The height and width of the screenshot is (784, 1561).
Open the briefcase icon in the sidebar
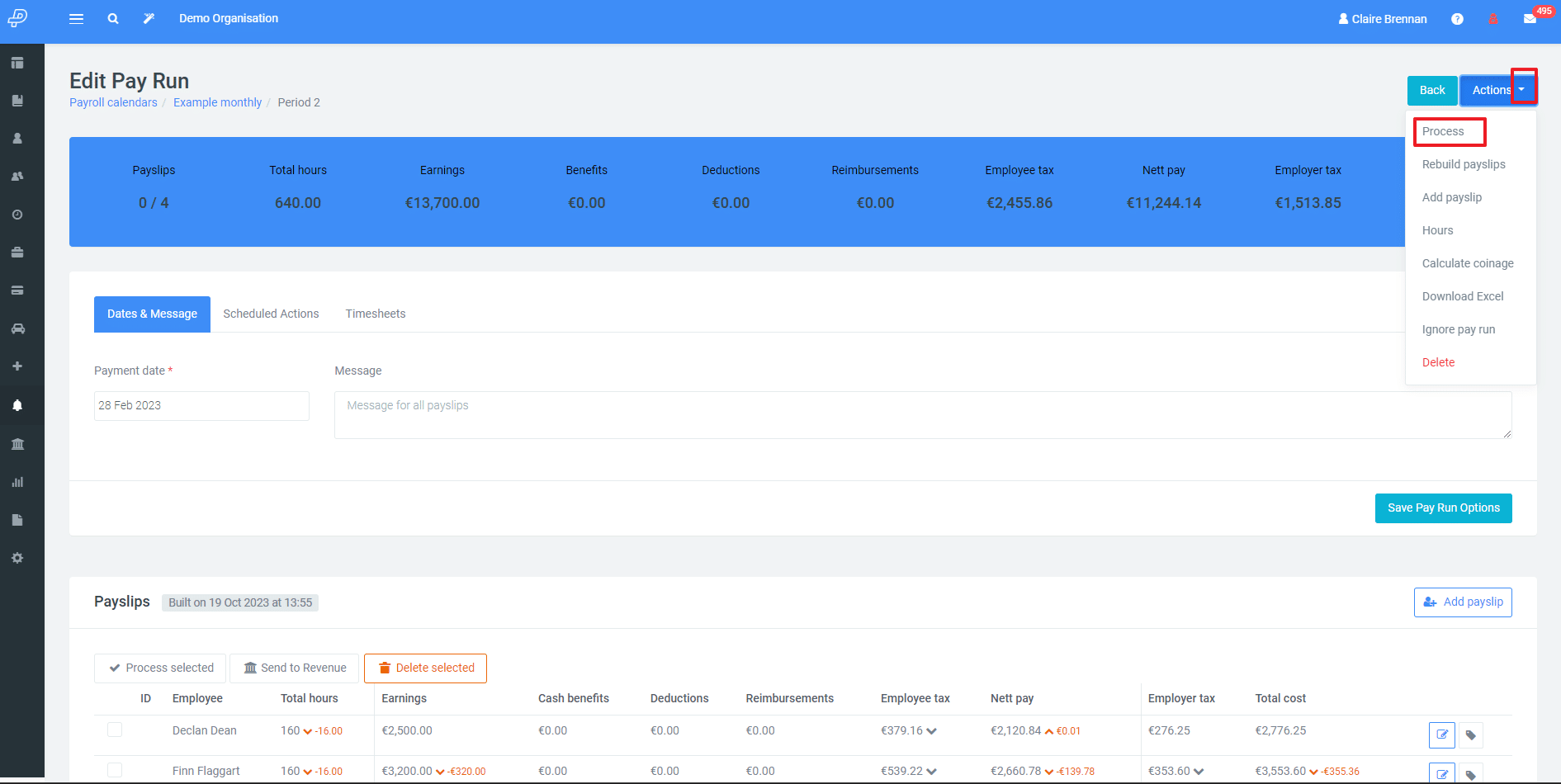click(x=17, y=253)
